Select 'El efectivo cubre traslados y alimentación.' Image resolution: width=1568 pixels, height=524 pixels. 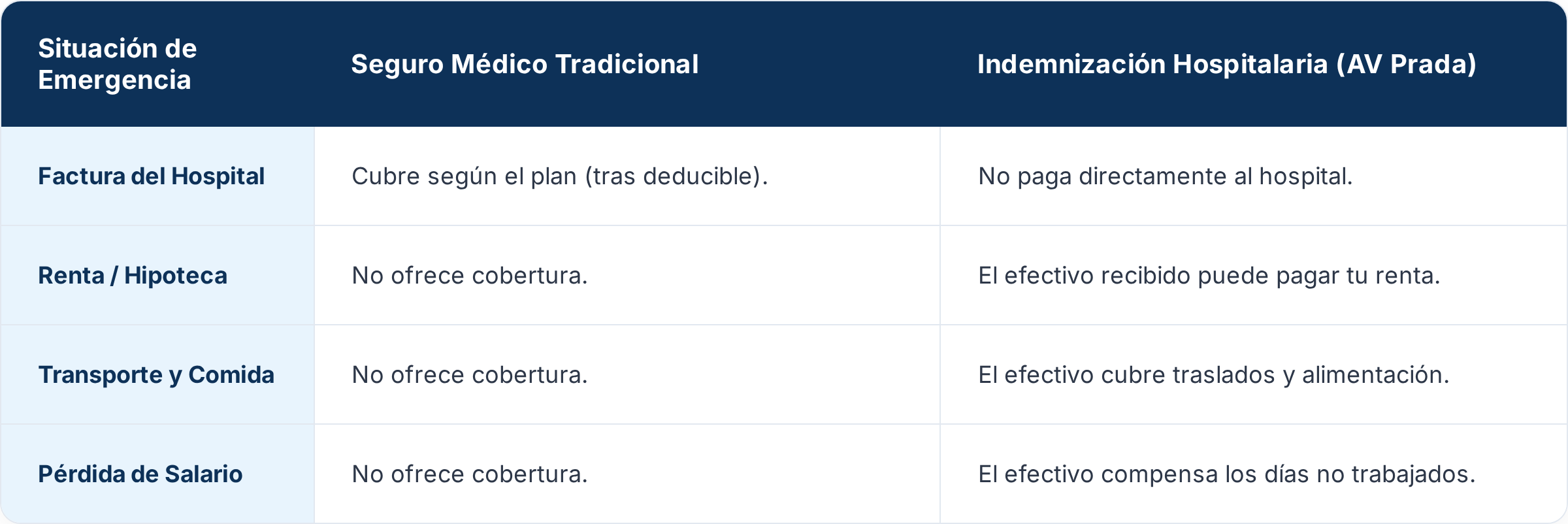1214,375
